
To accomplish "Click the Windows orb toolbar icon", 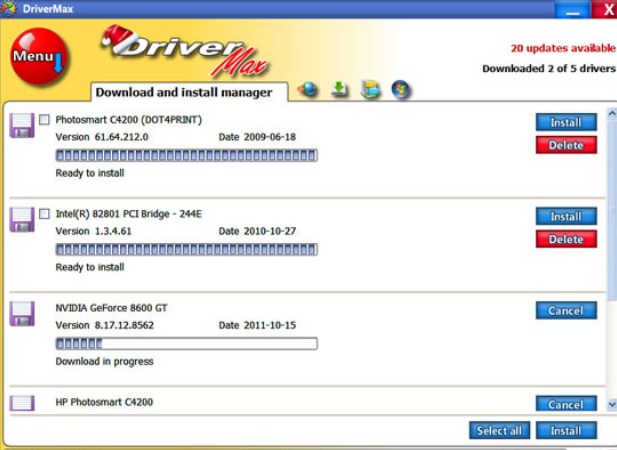I will point(401,89).
